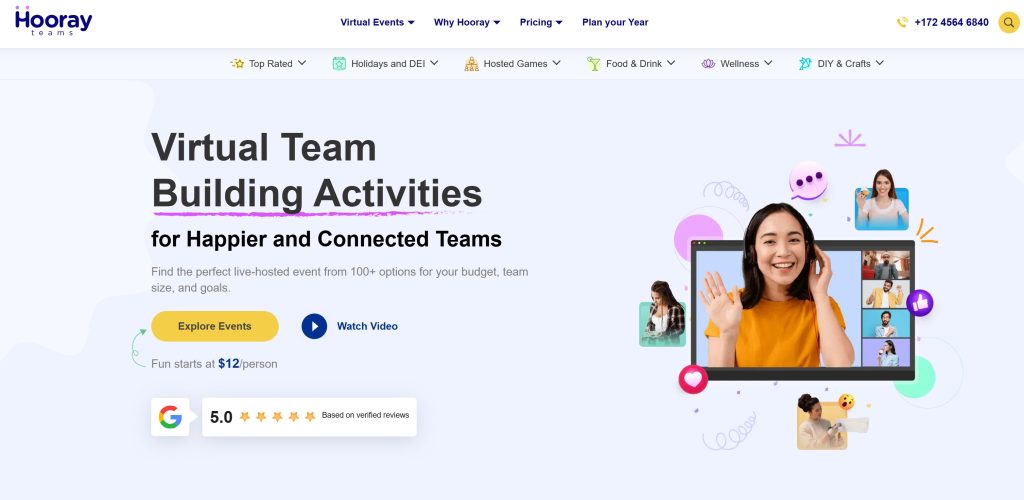This screenshot has width=1024, height=500.
Task: Expand the Top Rated chevron
Action: 302,63
